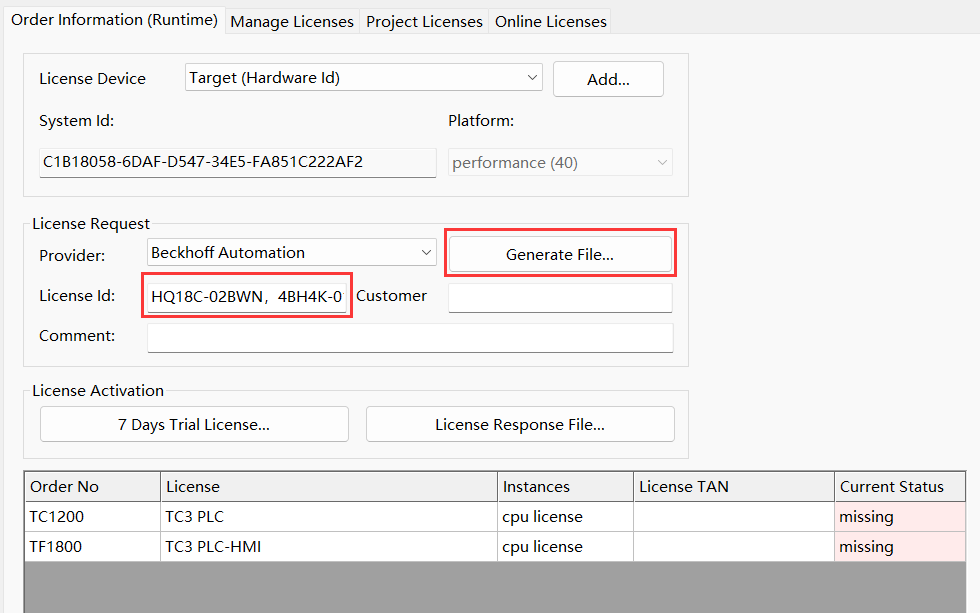This screenshot has height=613, width=980.
Task: Select the TF1800 order number cell
Action: (x=92, y=547)
